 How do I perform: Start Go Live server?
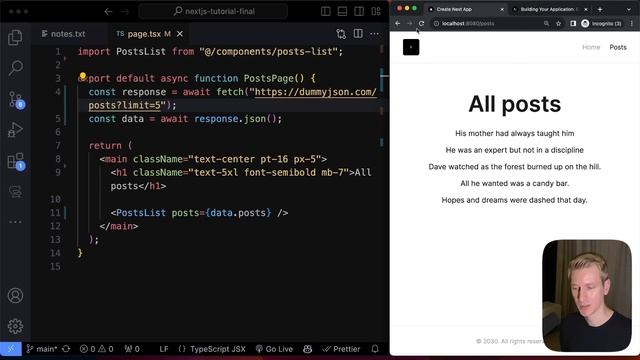[x=274, y=349]
